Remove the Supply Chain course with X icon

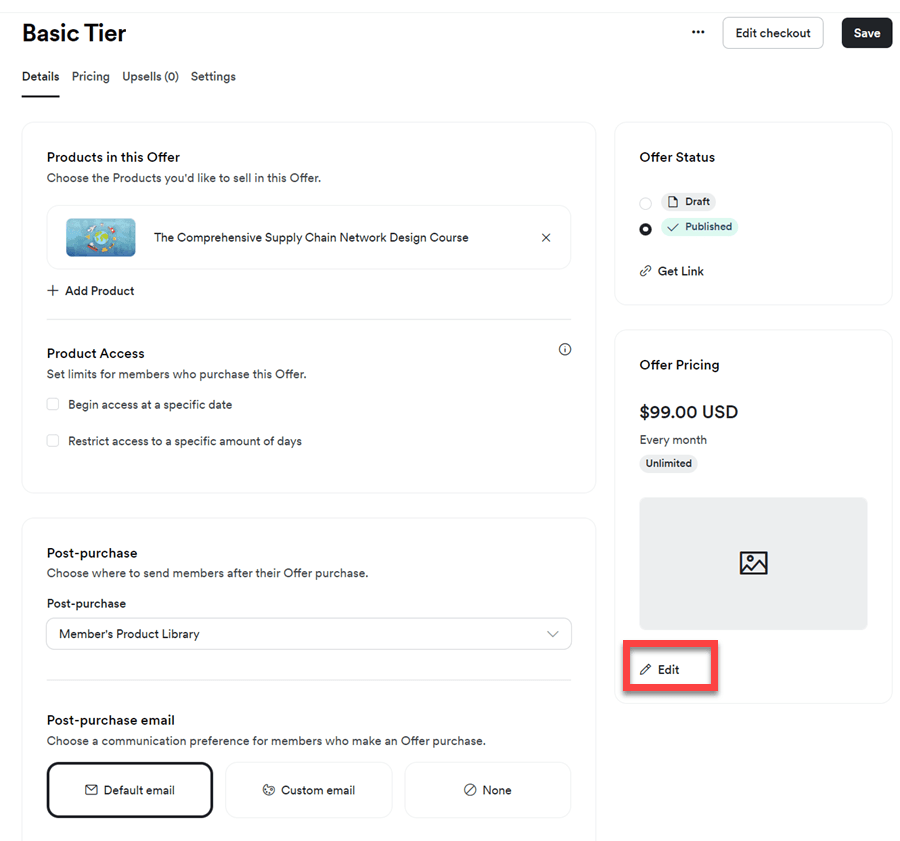click(546, 238)
